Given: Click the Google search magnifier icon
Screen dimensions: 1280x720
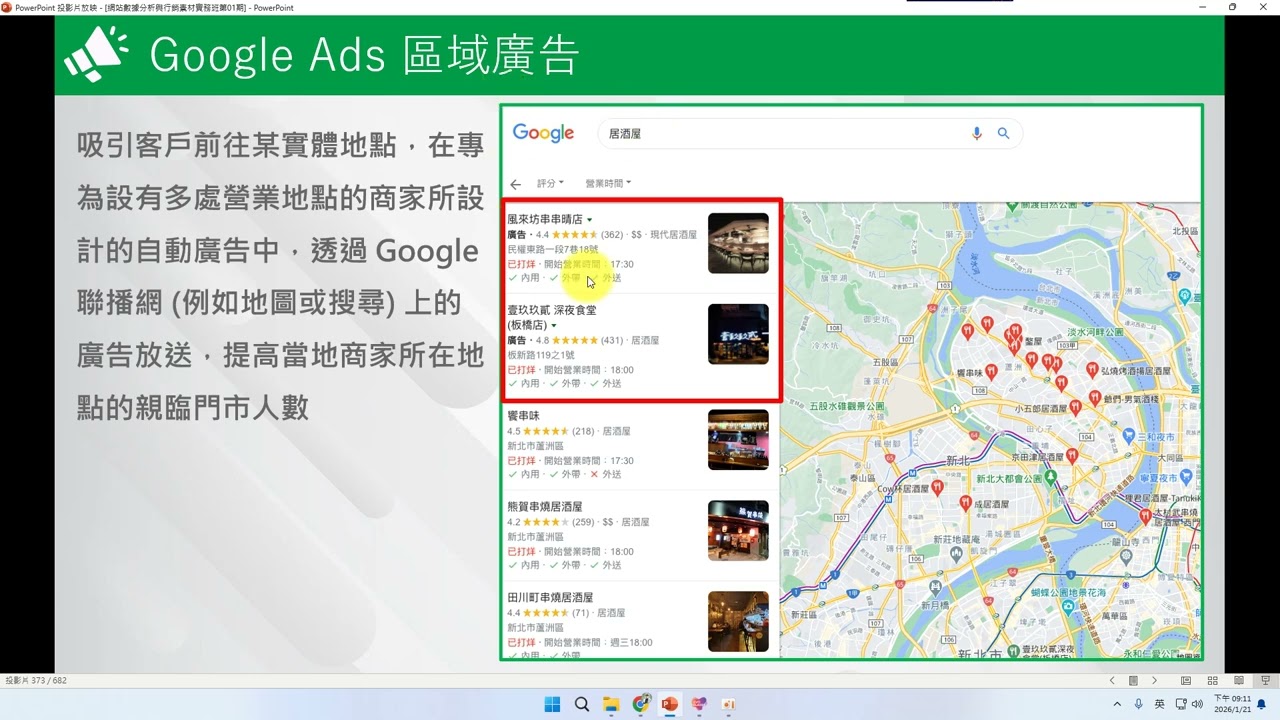Looking at the screenshot, I should pos(1003,133).
